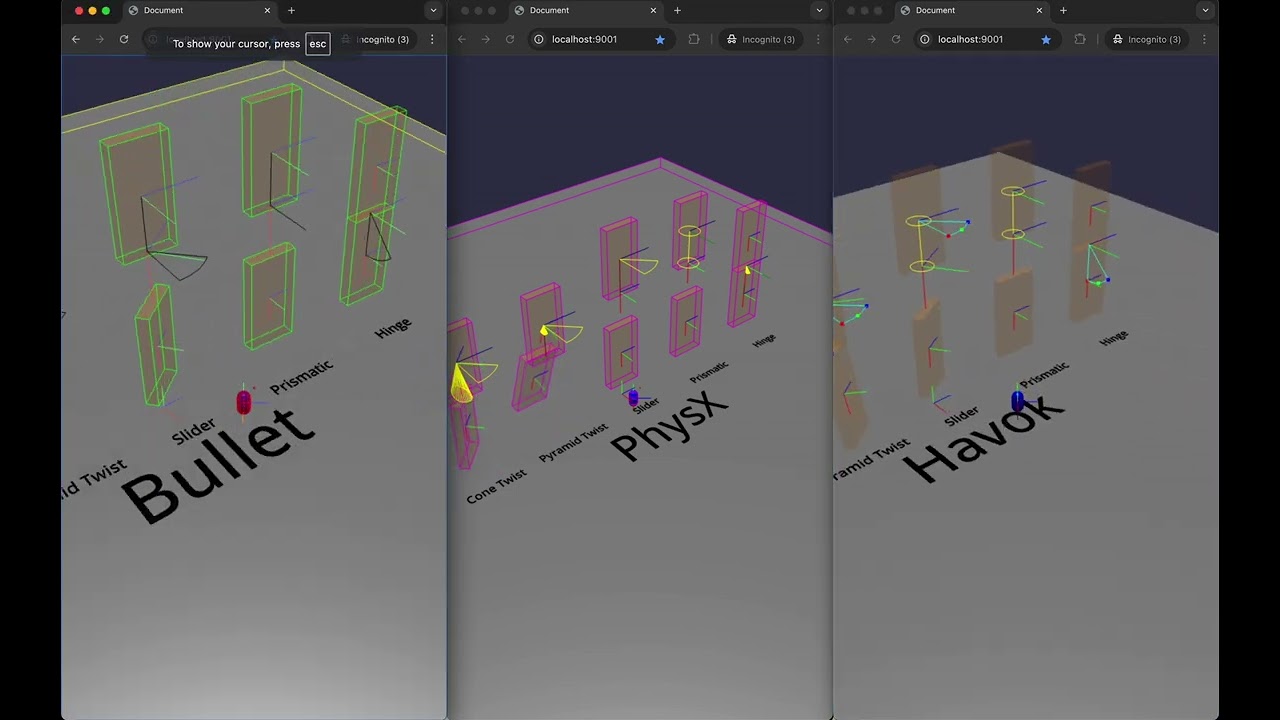Close the Document tab in the PhysX window
1280x720 pixels.
click(653, 10)
